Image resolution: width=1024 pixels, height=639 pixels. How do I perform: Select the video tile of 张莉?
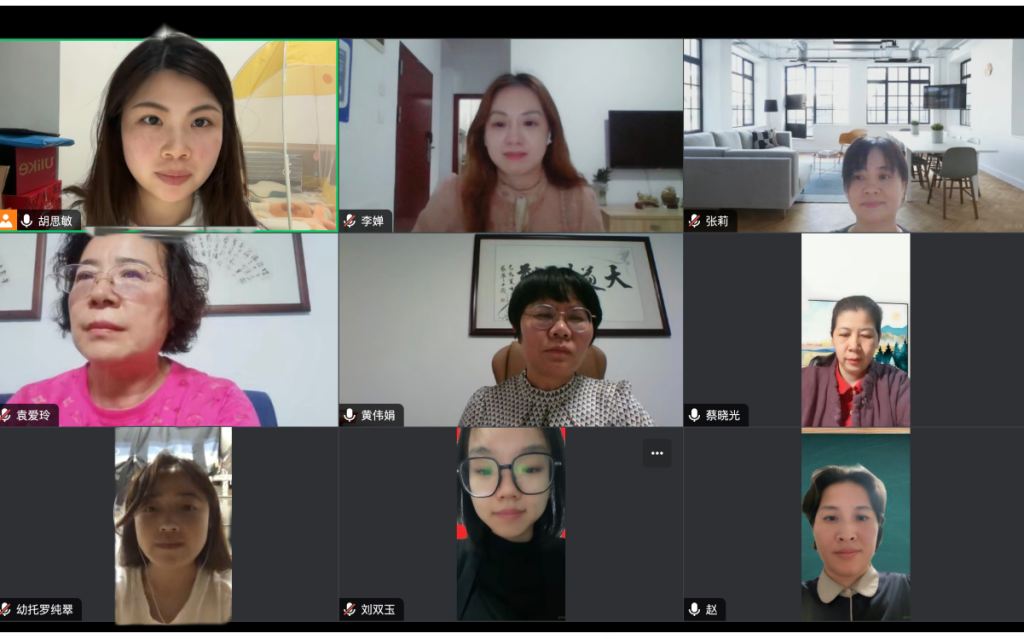854,135
